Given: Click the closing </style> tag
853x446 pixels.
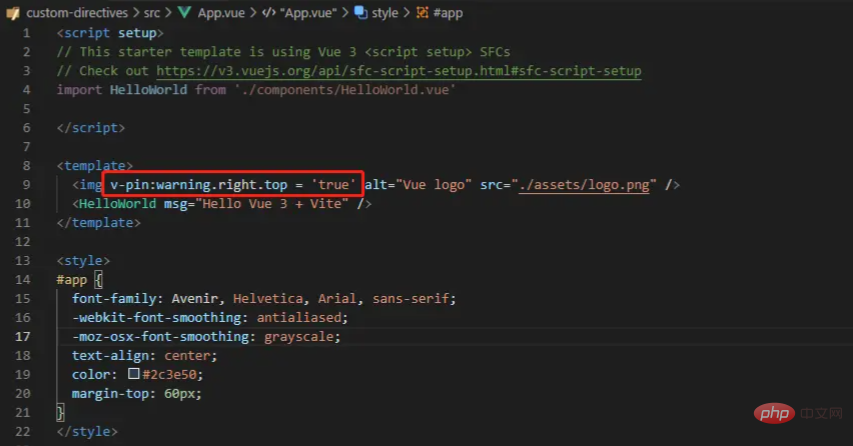Looking at the screenshot, I should point(87,432).
